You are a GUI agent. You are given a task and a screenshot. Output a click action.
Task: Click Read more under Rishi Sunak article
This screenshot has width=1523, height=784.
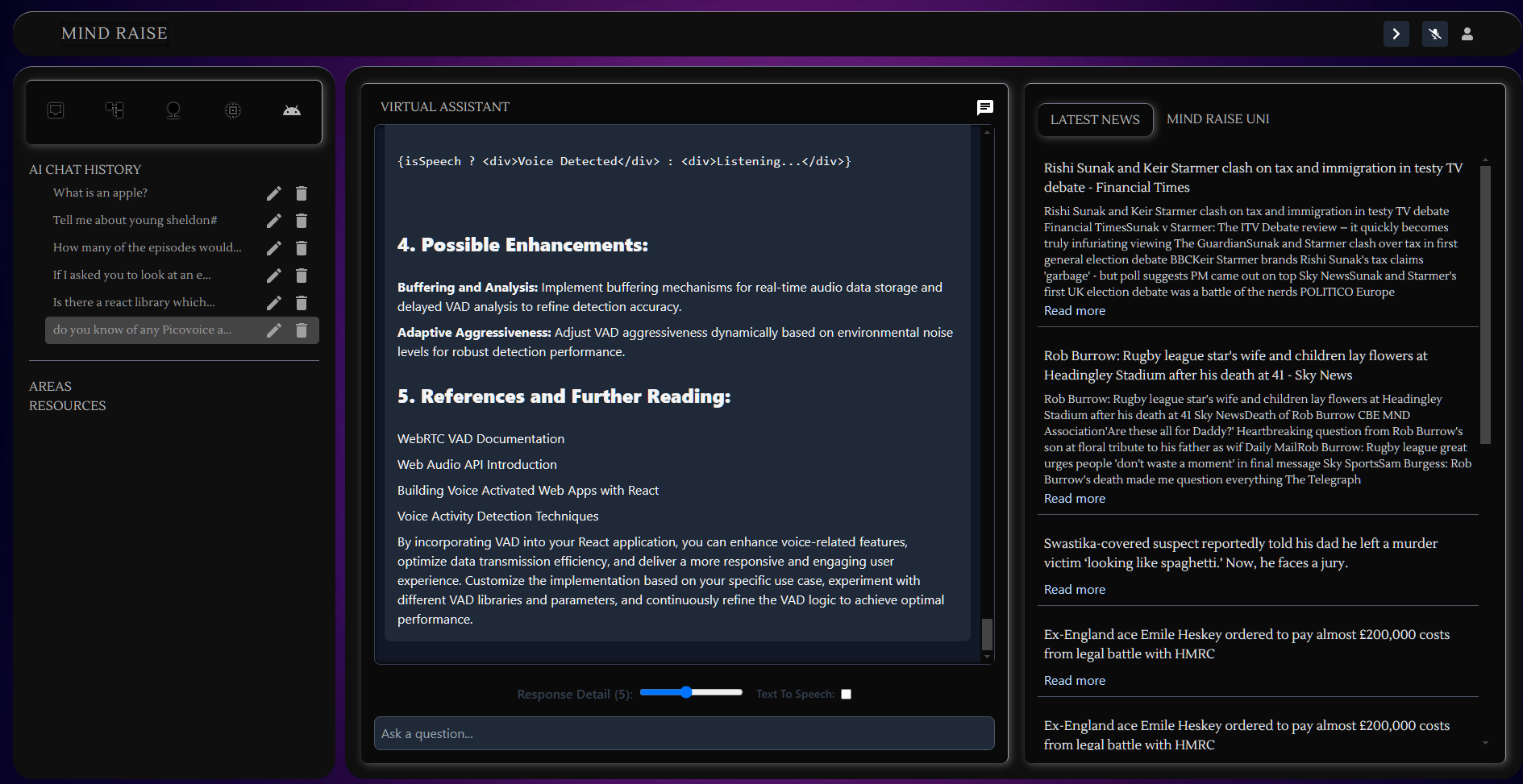pos(1075,311)
